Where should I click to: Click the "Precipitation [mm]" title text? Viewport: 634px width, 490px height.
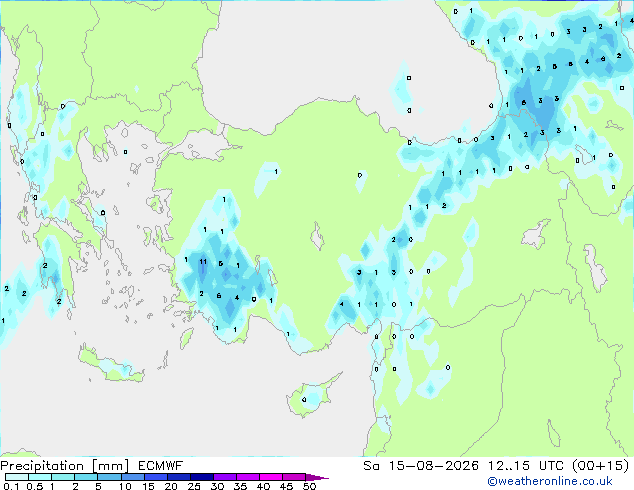pos(65,466)
